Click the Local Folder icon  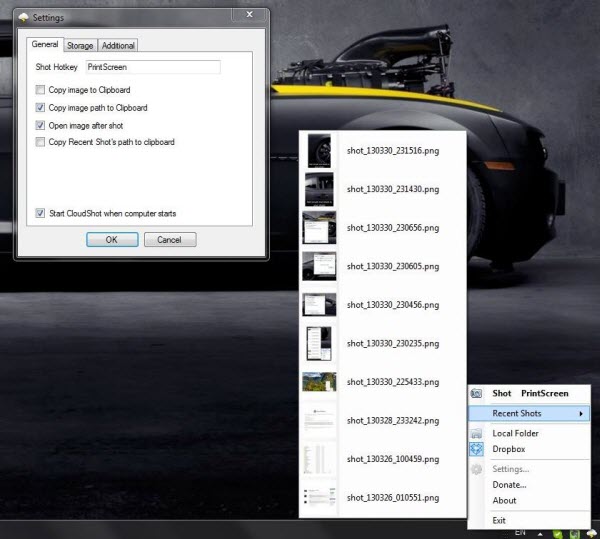point(477,433)
